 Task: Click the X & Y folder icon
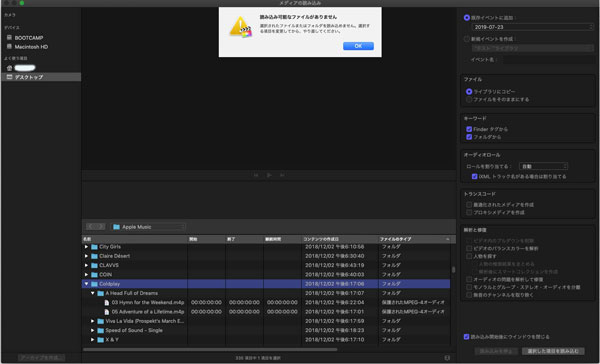[101, 340]
